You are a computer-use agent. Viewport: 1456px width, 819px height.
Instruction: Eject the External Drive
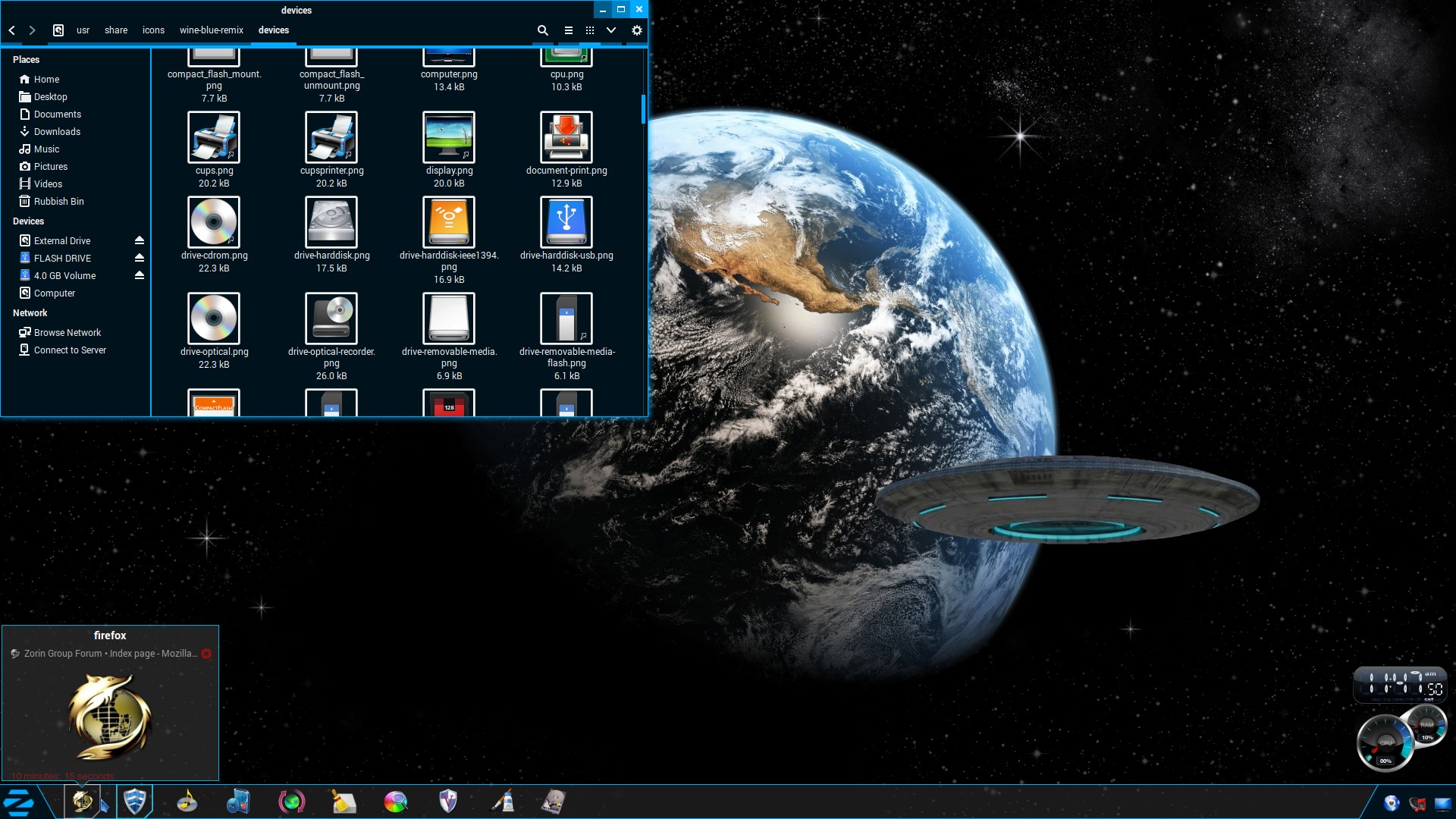pyautogui.click(x=140, y=240)
